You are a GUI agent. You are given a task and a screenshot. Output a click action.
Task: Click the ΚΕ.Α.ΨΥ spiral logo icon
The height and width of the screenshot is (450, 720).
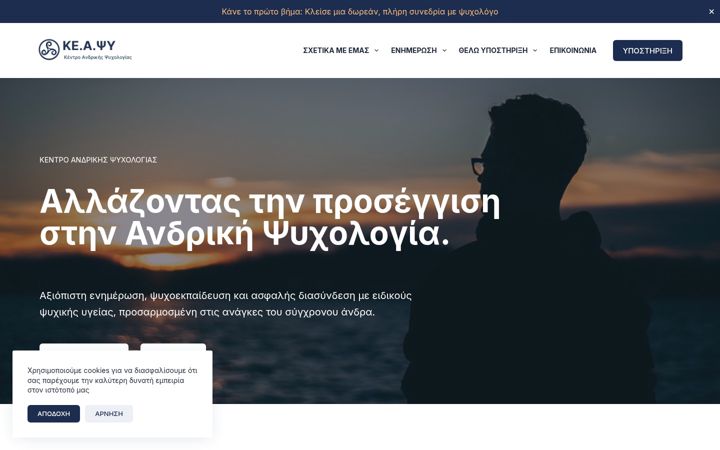49,50
